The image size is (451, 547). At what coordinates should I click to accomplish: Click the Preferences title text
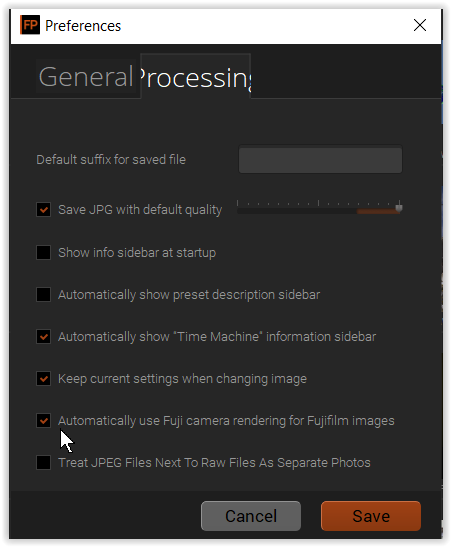[83, 26]
